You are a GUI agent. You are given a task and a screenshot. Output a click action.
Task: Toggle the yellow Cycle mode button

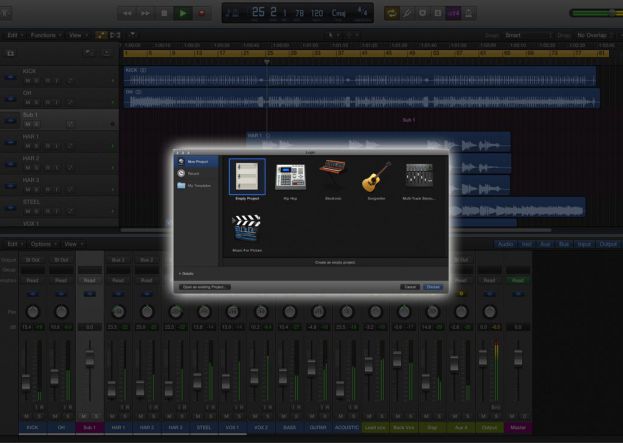tap(392, 13)
